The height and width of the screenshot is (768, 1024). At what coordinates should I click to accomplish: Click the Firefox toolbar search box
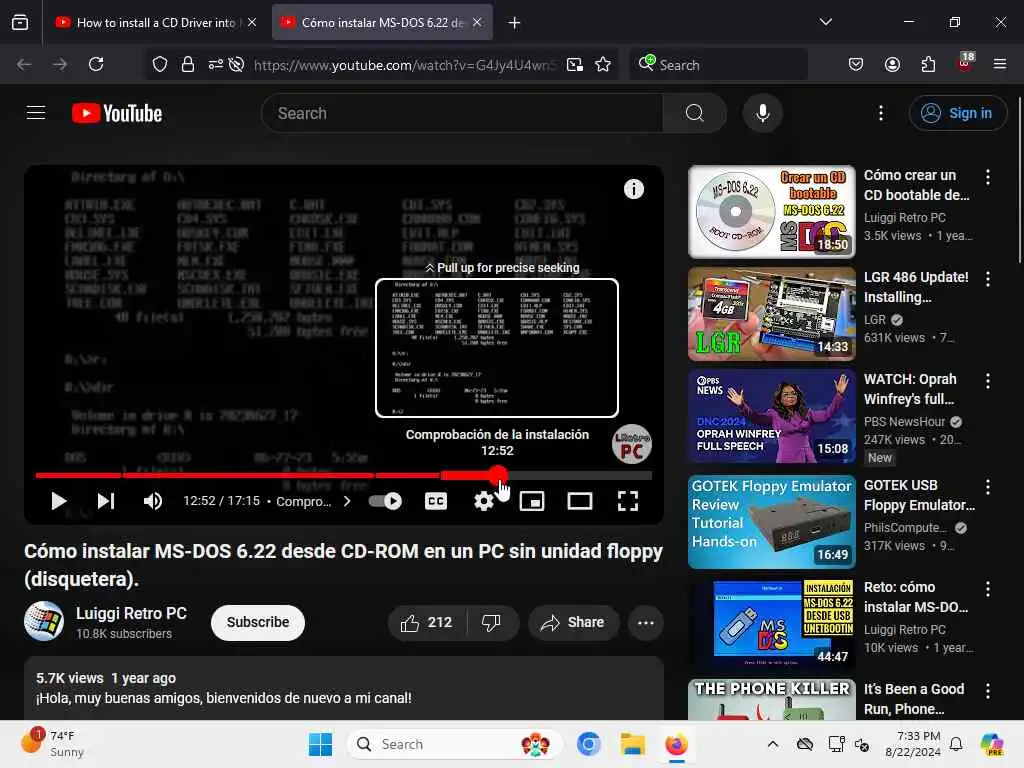pos(718,65)
